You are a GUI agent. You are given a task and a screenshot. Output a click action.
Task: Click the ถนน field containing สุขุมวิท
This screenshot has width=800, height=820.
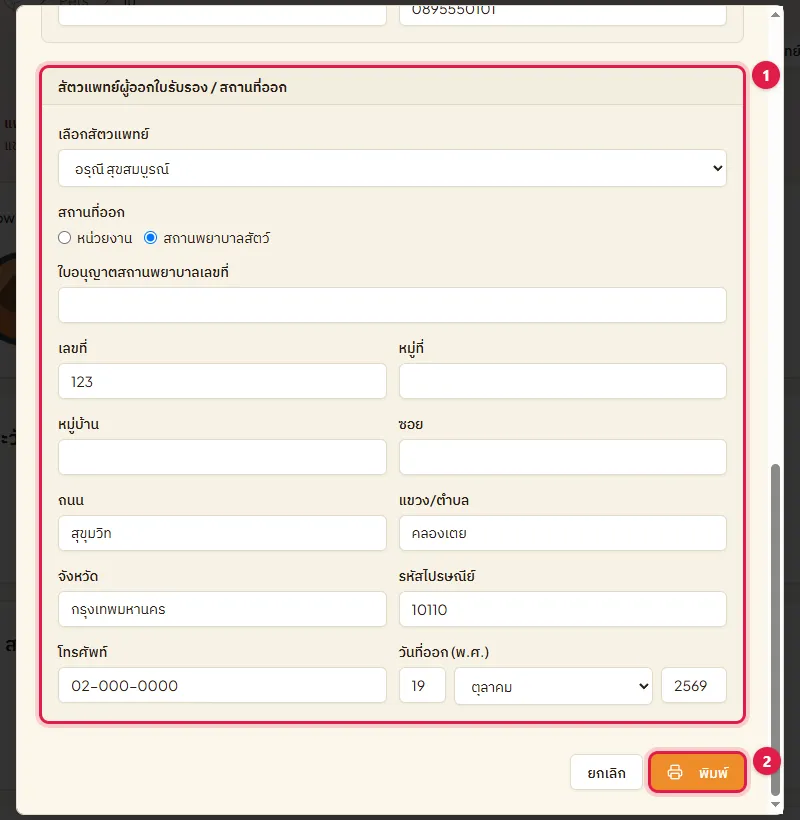tap(222, 533)
